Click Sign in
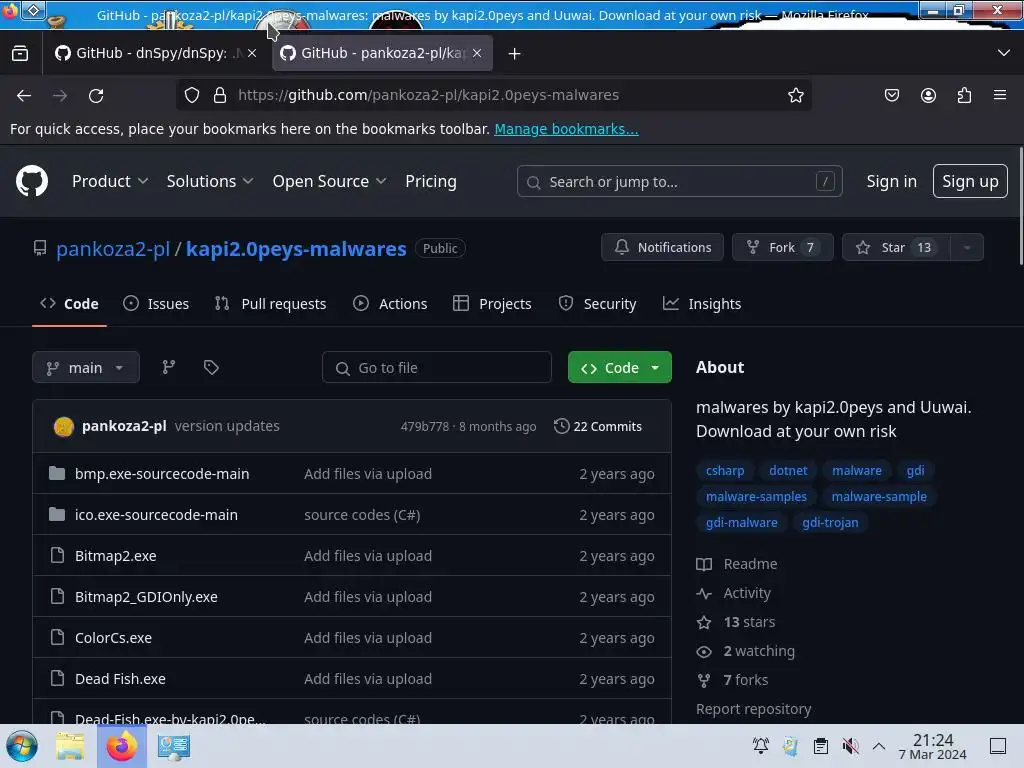Screen dimensions: 1024x768 click(x=891, y=181)
